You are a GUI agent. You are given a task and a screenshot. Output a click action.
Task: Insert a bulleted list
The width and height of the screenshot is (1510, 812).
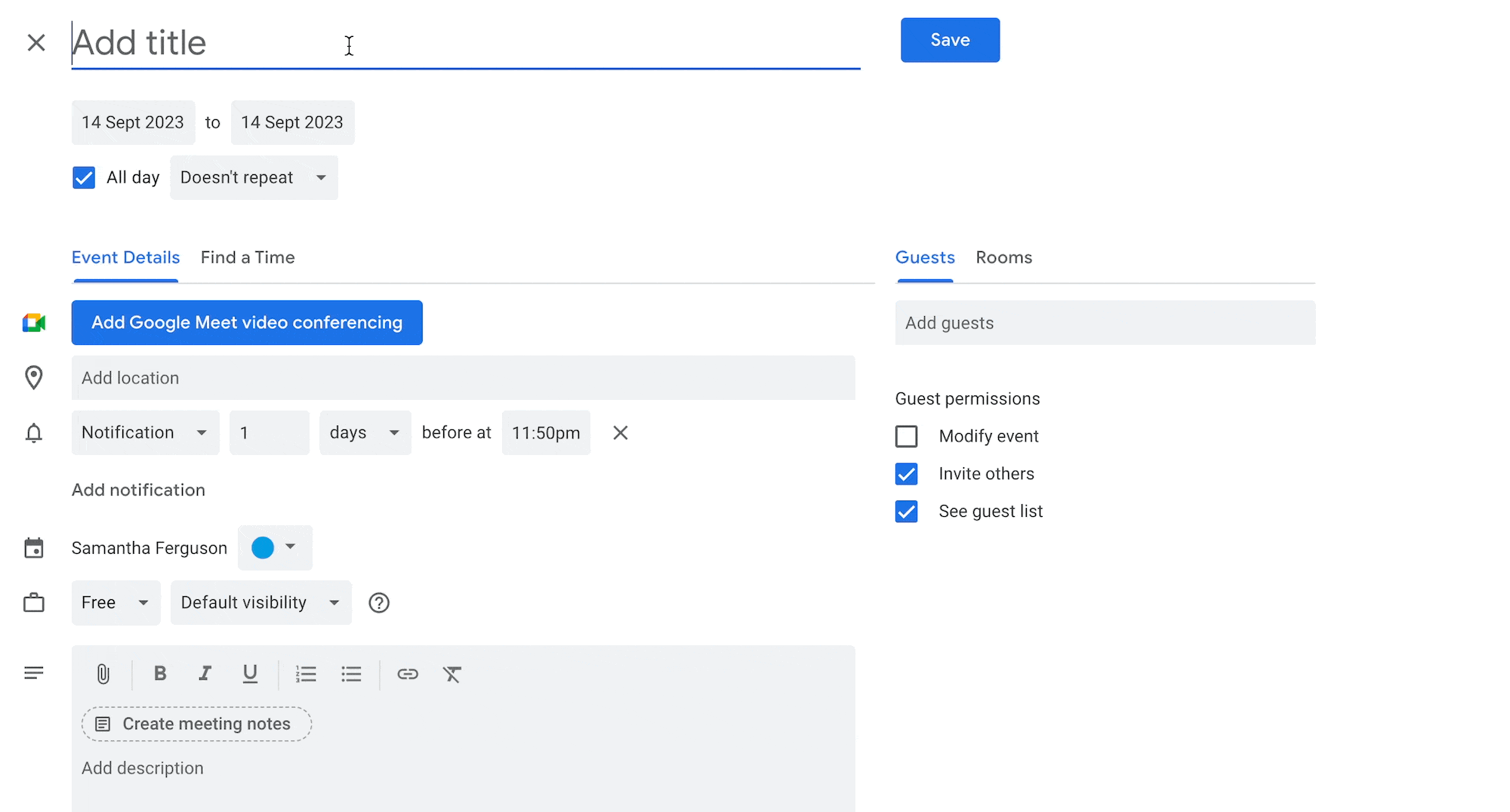point(351,674)
